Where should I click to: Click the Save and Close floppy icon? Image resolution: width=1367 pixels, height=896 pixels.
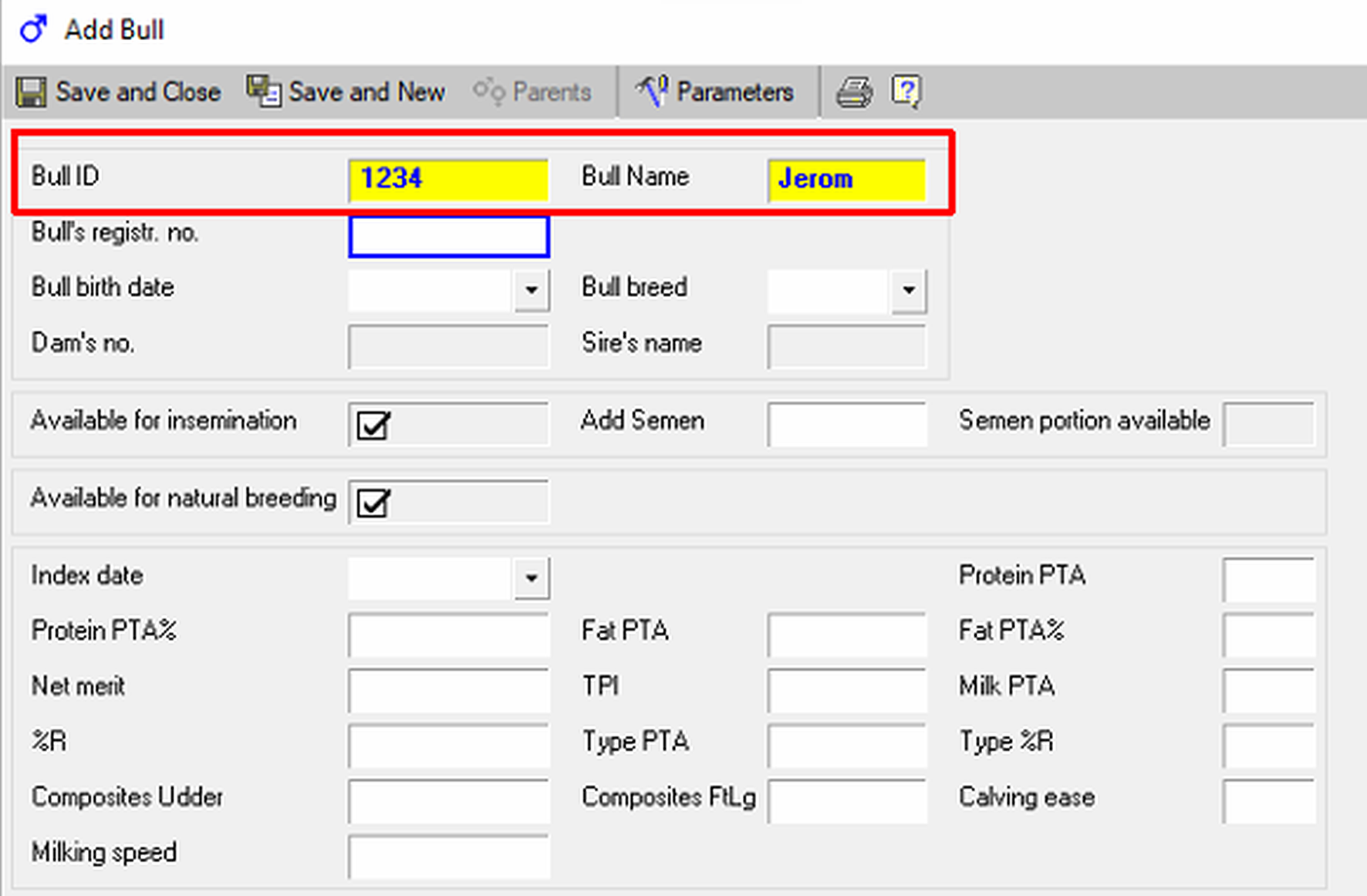(x=32, y=92)
